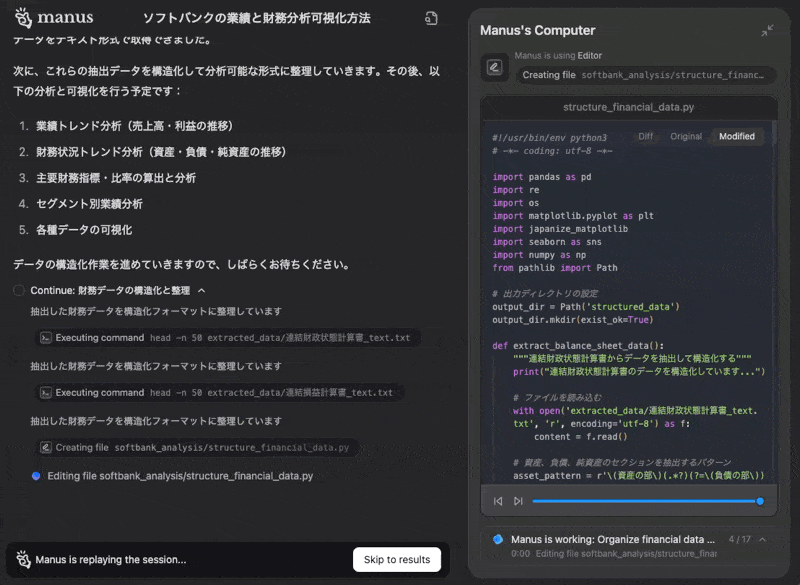Viewport: 800px width, 585px height.
Task: Jump to previous step in replay
Action: click(x=498, y=501)
